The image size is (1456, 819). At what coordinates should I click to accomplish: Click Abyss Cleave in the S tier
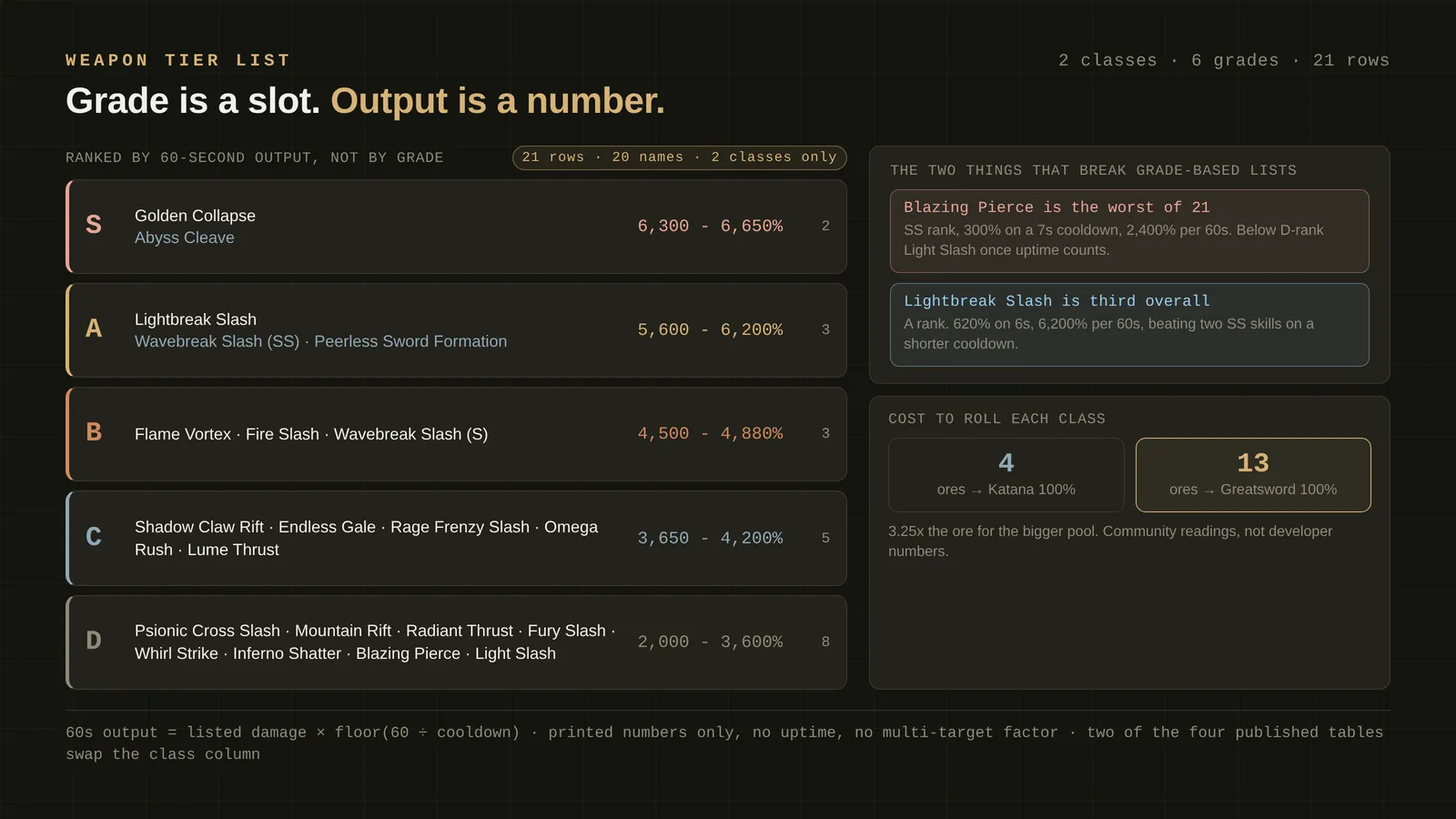pyautogui.click(x=185, y=238)
